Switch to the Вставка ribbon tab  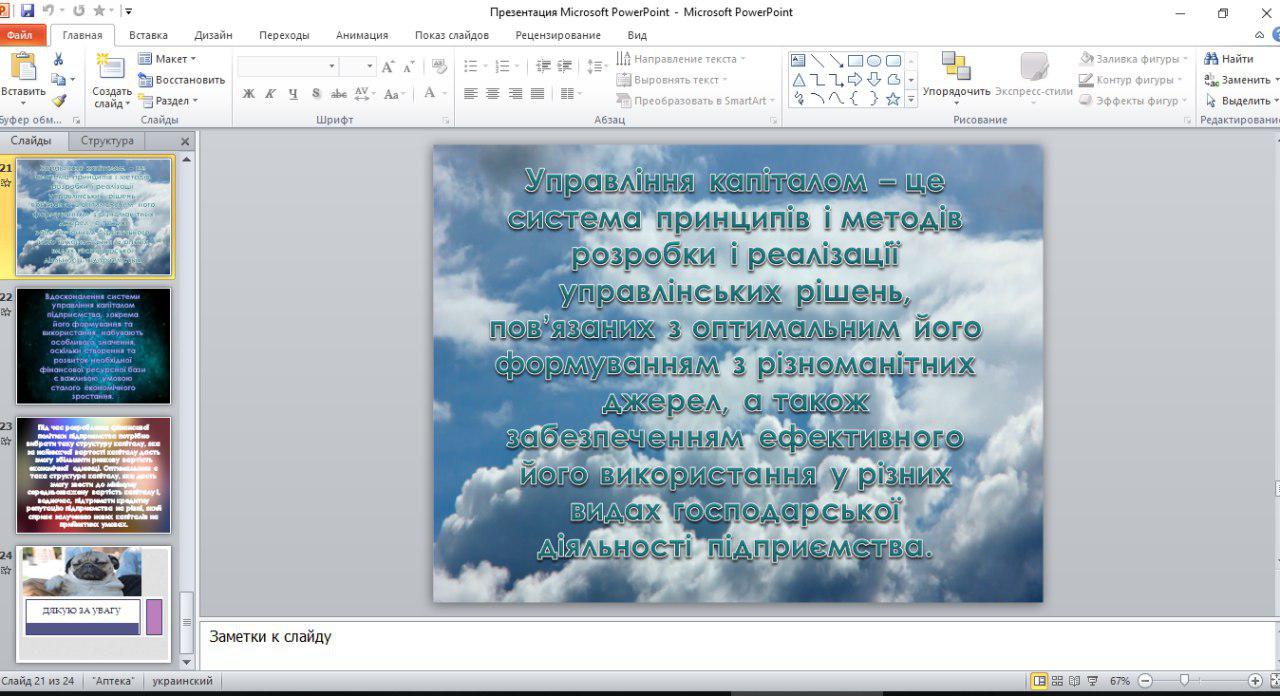point(149,35)
